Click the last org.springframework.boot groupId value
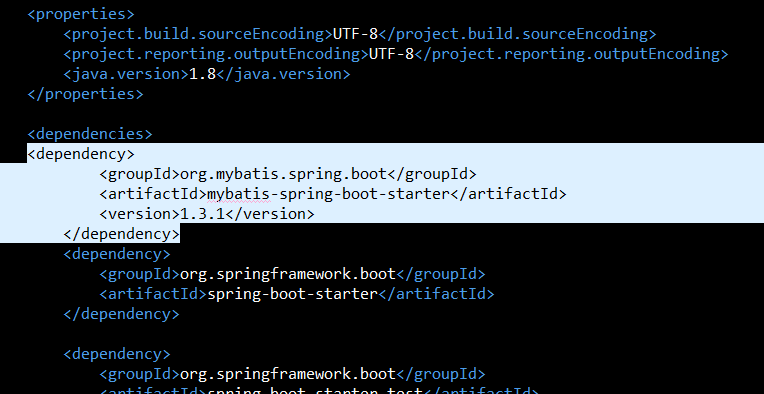This screenshot has height=394, width=764. pyautogui.click(x=287, y=374)
